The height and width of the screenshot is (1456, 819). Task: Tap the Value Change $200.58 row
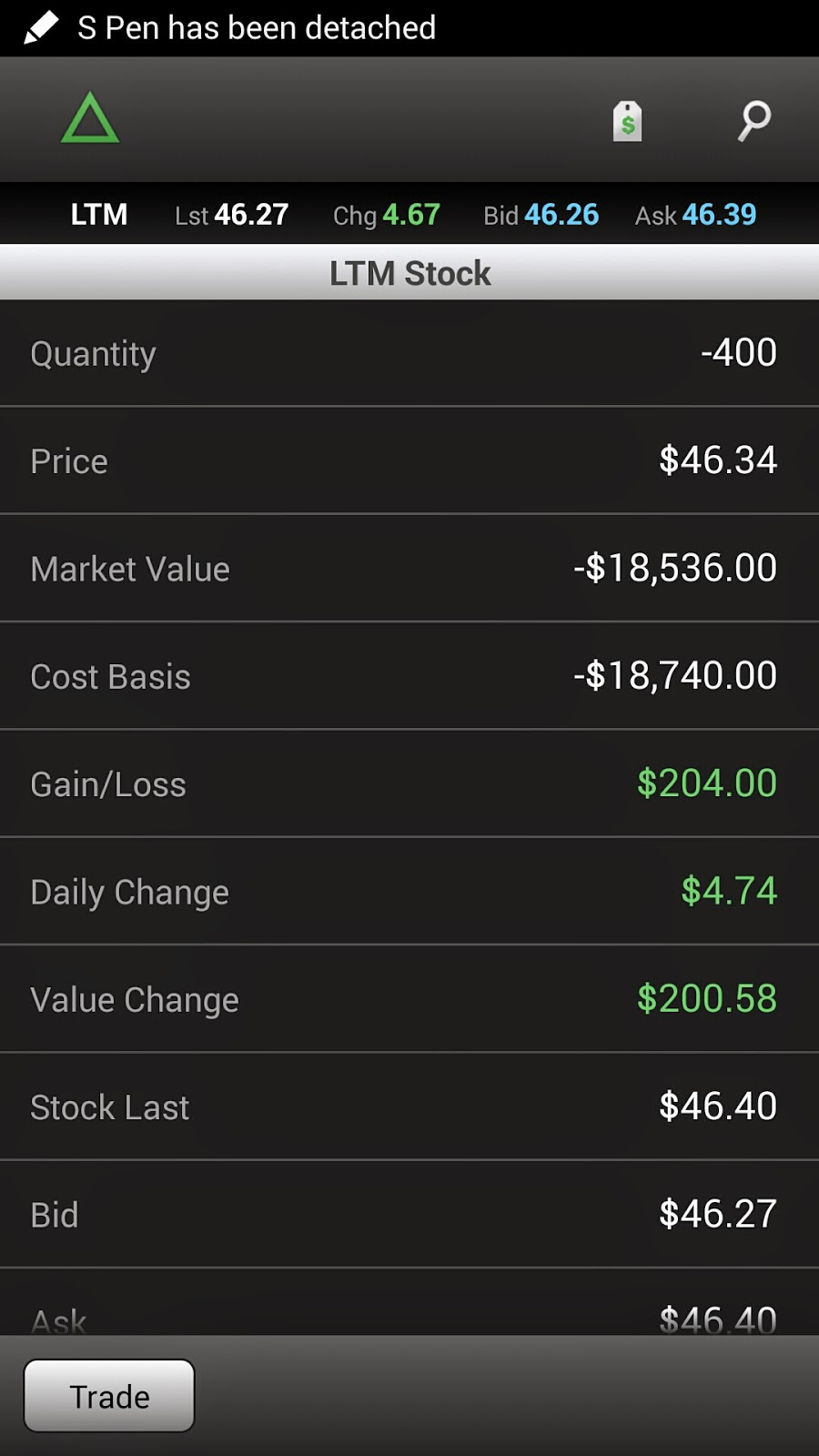coord(409,999)
